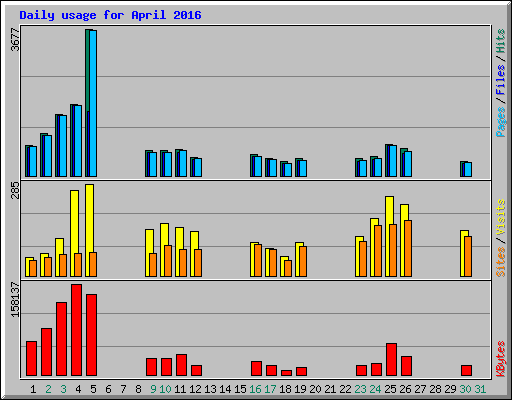The width and height of the screenshot is (512, 400).
Task: Click green day label 24 on the x-axis
Action: (x=375, y=389)
